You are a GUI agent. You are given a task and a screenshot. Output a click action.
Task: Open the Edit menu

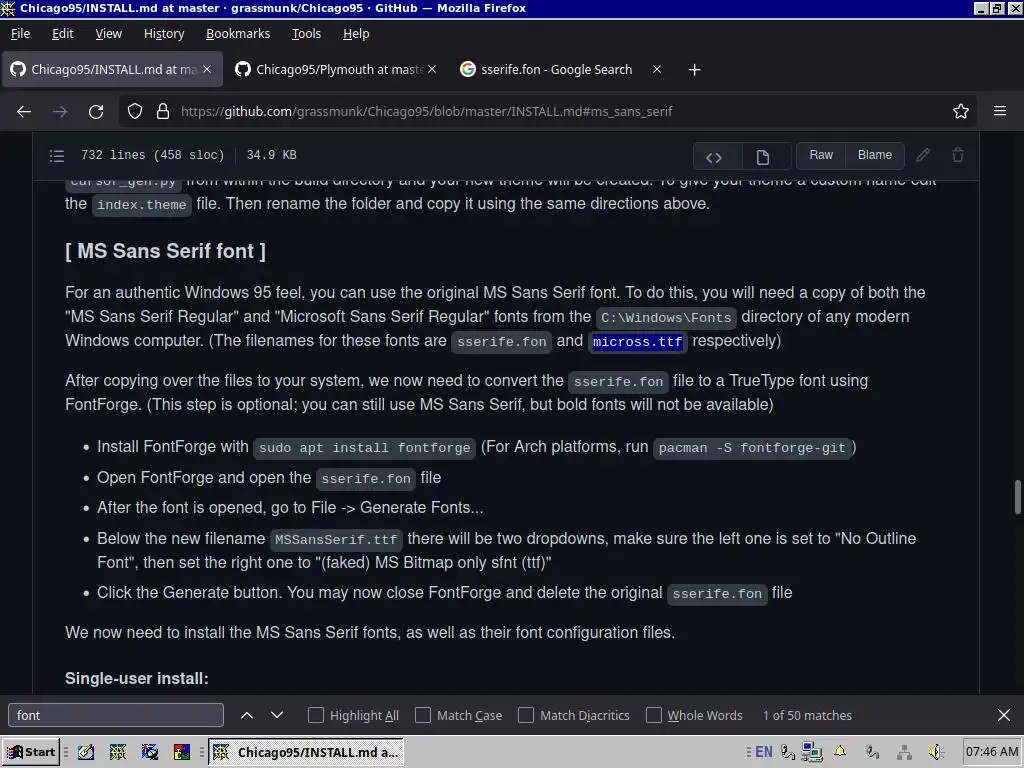[x=63, y=33]
